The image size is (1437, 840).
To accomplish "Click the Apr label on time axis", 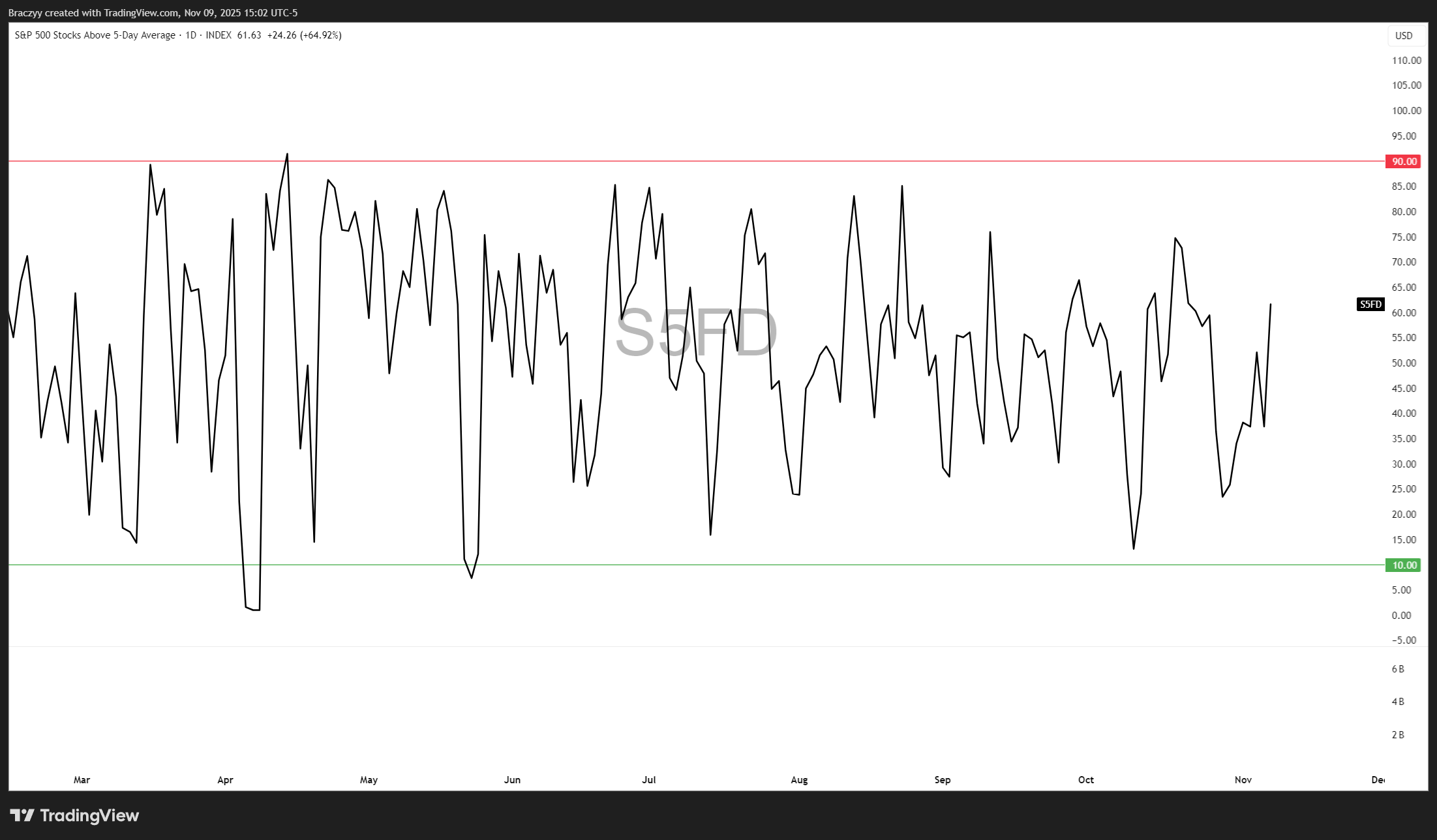I will point(225,780).
